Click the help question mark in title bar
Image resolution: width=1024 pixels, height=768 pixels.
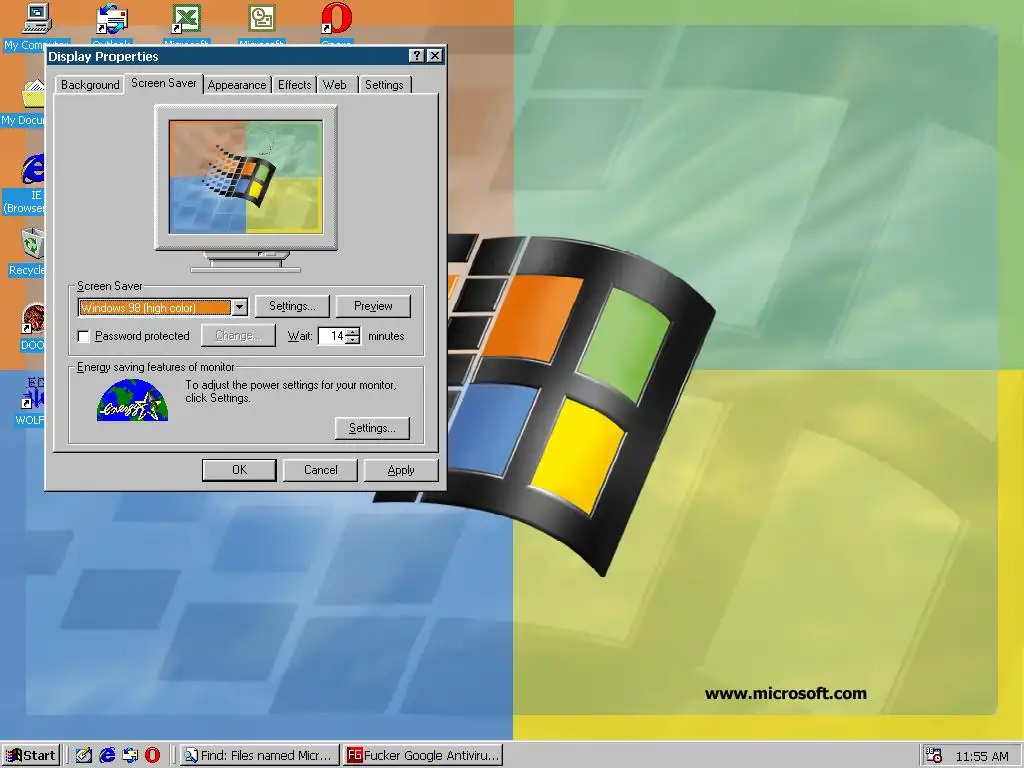coord(416,56)
